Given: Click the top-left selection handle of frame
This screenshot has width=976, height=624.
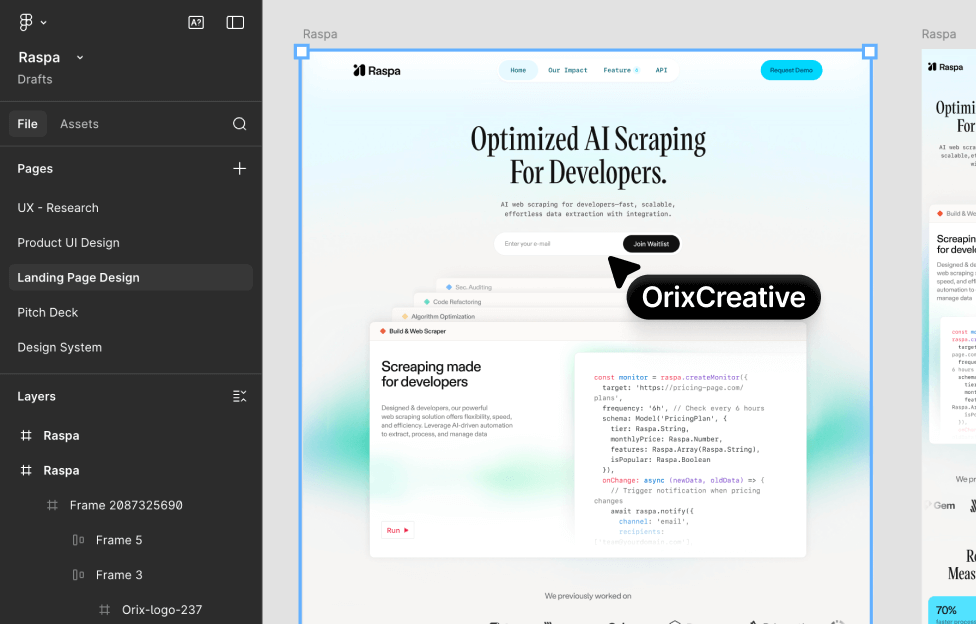Looking at the screenshot, I should click(302, 52).
